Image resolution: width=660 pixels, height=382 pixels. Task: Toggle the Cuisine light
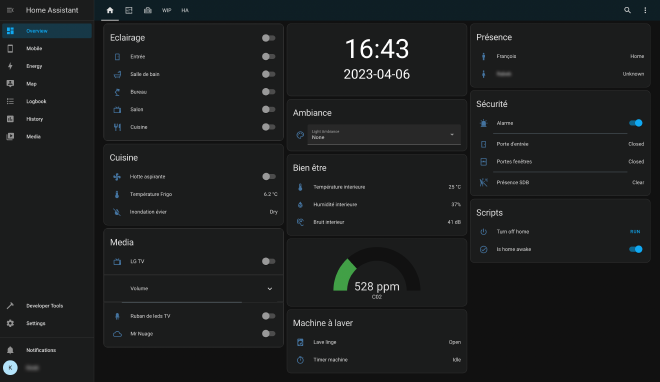pos(269,127)
